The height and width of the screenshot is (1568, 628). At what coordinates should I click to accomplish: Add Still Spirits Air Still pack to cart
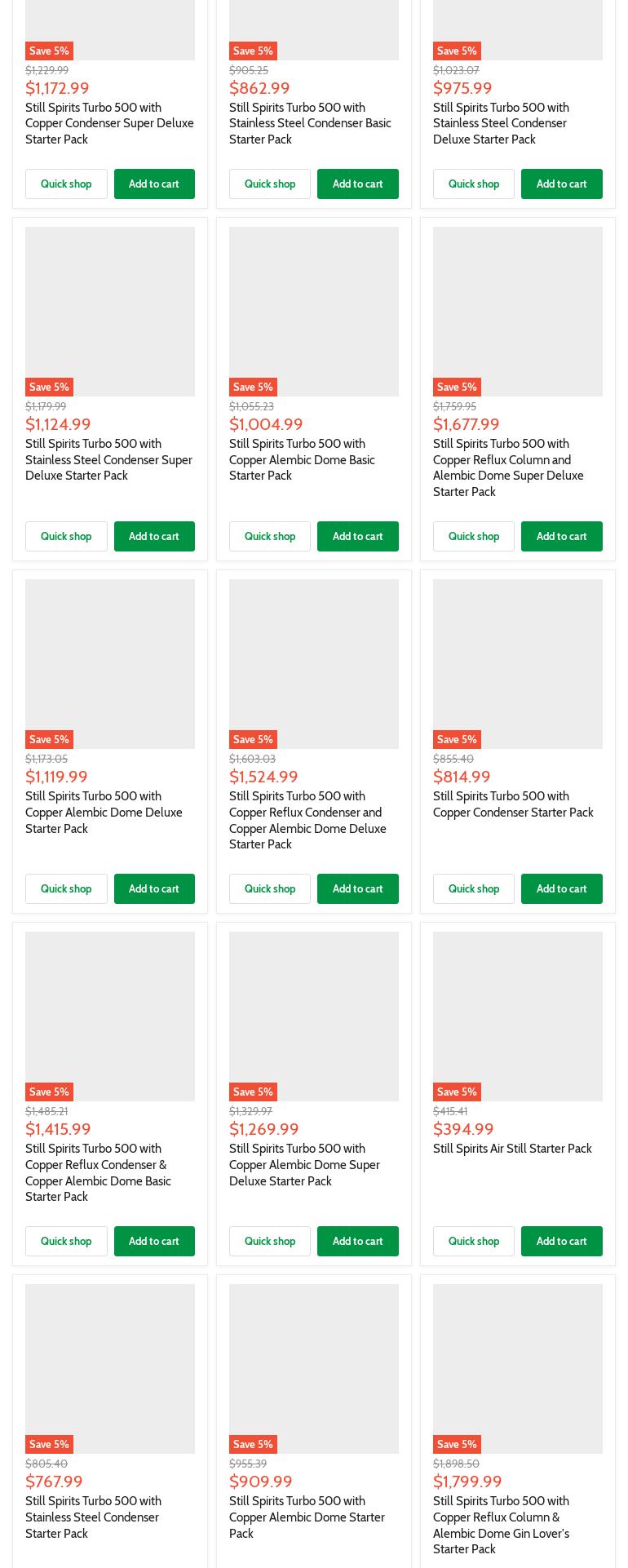click(x=561, y=1241)
